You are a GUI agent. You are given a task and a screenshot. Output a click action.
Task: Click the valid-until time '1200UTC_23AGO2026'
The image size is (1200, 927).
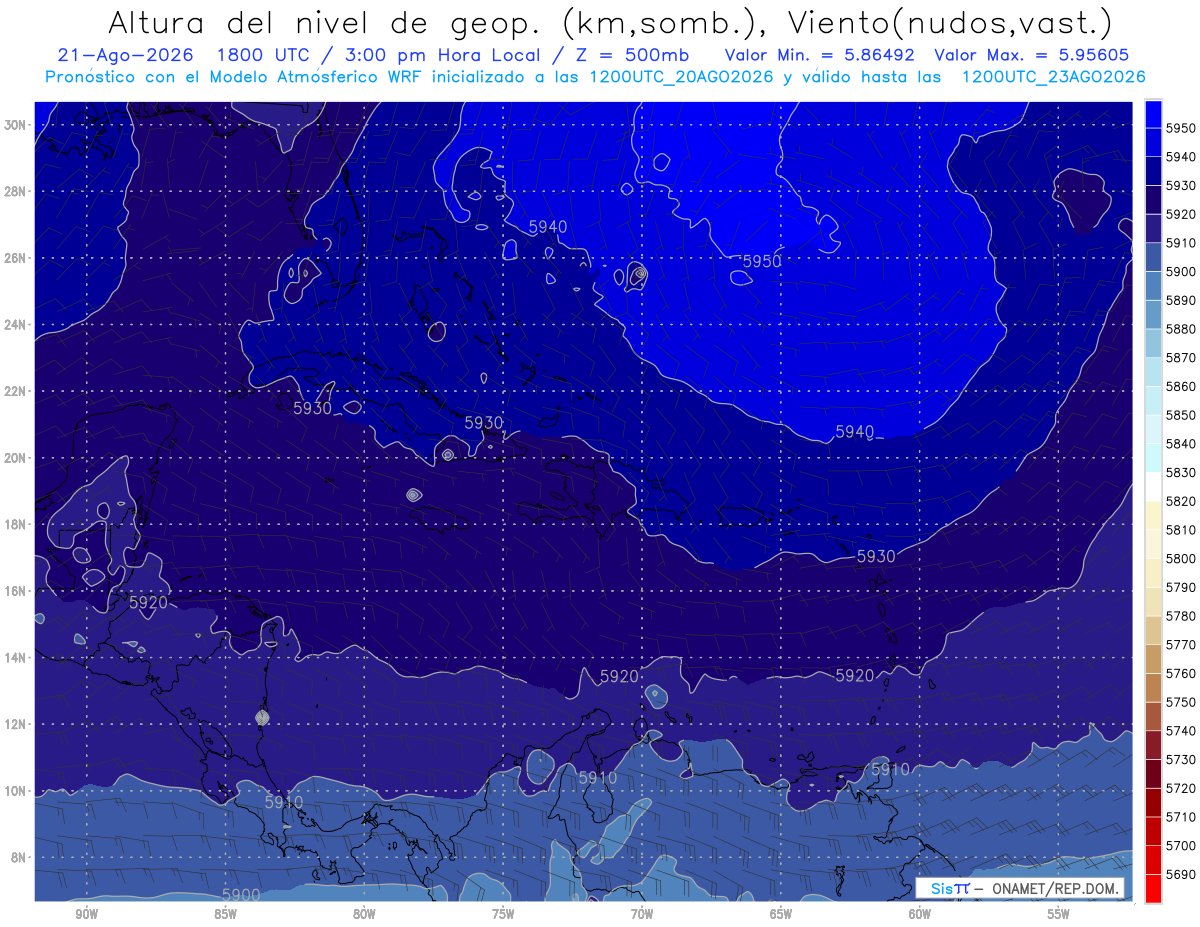click(x=1053, y=76)
